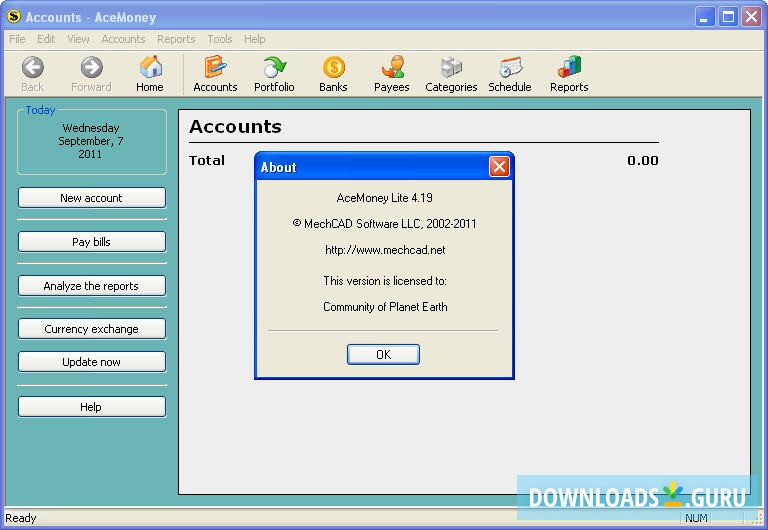Click the Back arrow toolbar icon
Screen dimensions: 768x530
tap(32, 68)
